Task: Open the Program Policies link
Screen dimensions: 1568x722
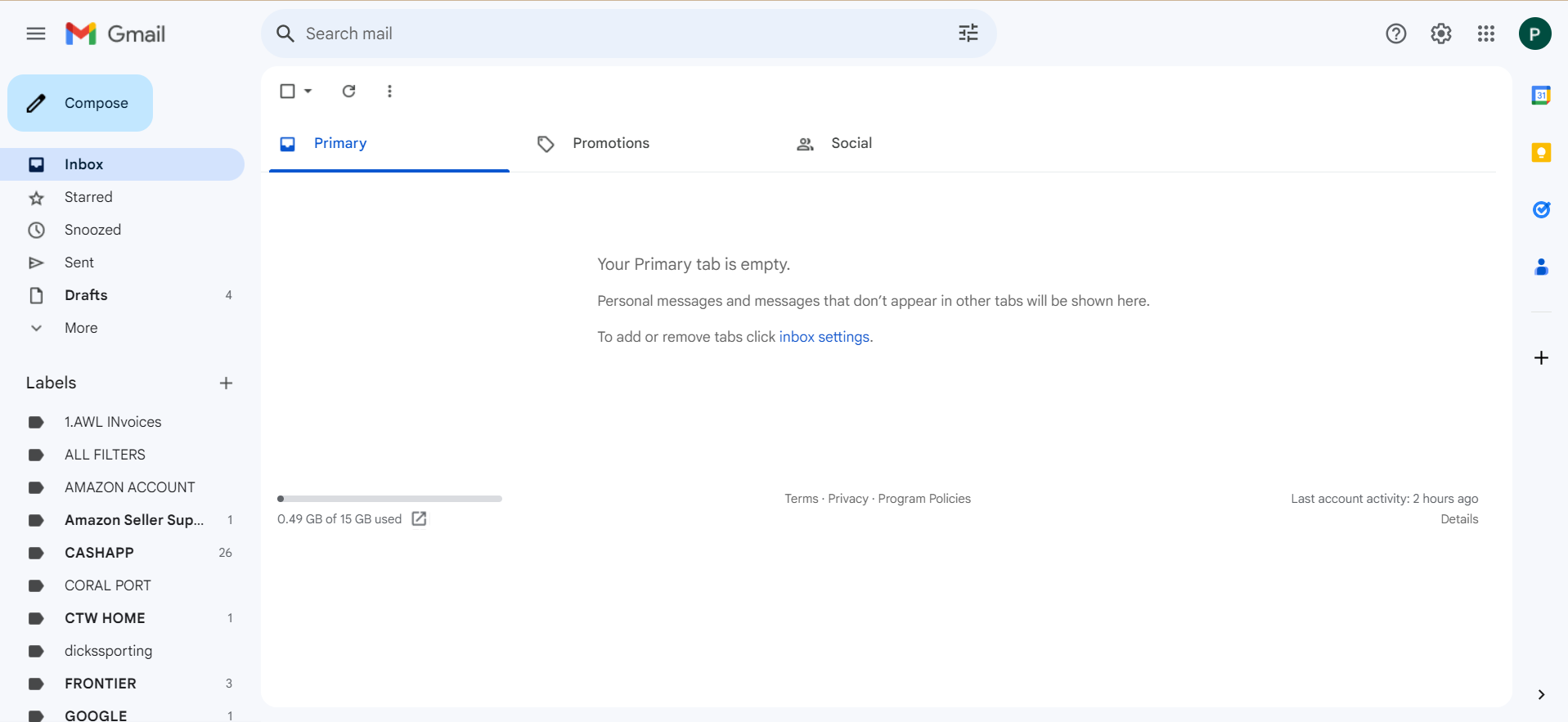Action: click(924, 499)
